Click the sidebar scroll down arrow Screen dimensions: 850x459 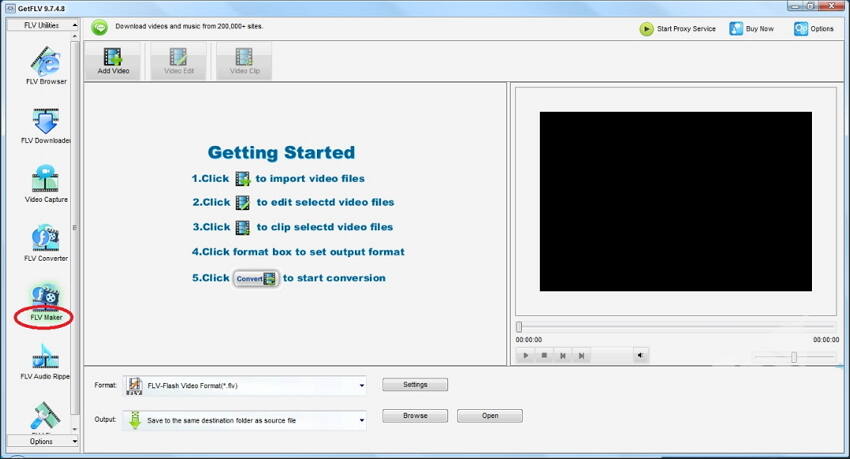click(x=75, y=429)
